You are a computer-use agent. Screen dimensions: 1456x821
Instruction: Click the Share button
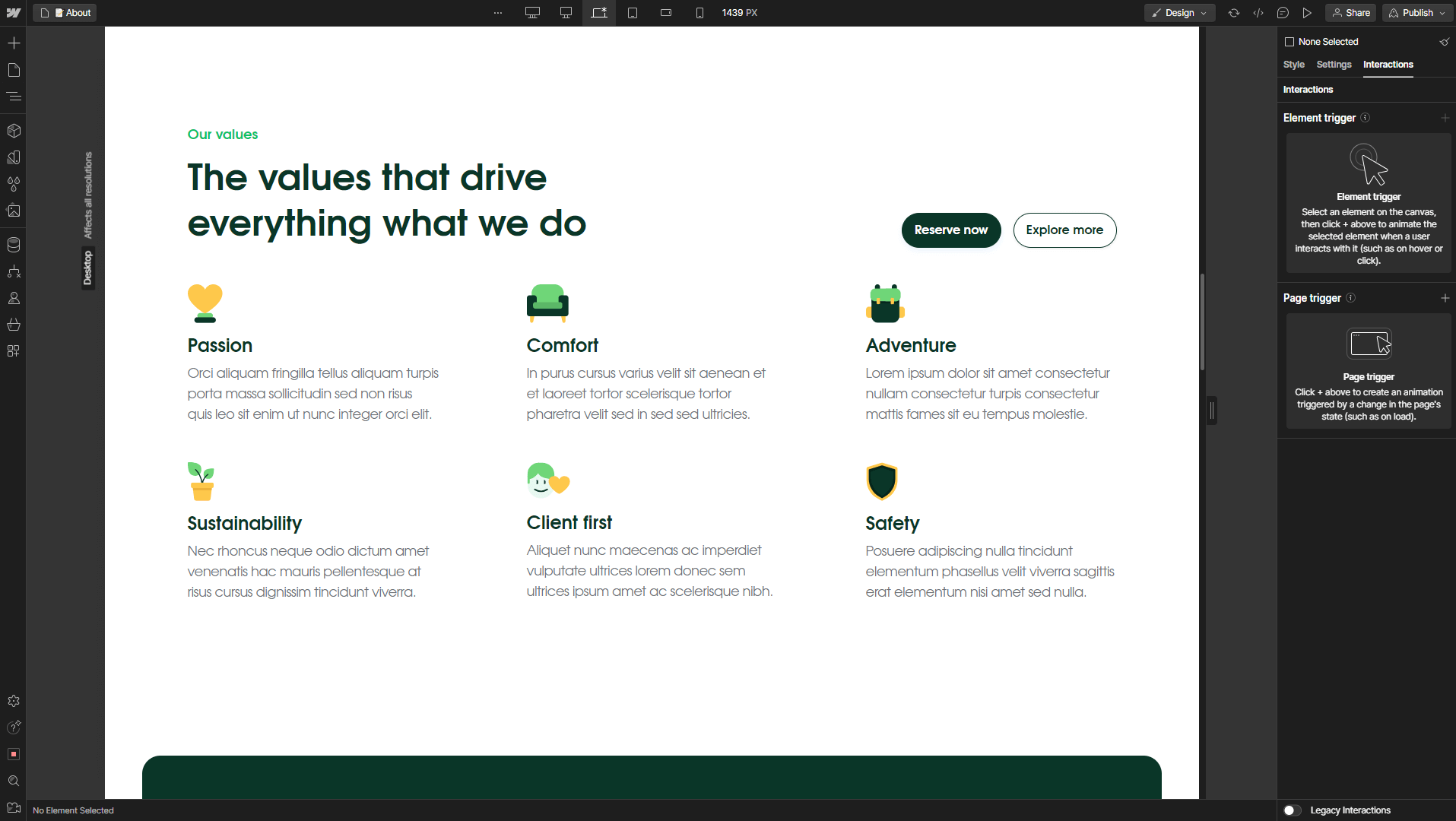point(1351,13)
